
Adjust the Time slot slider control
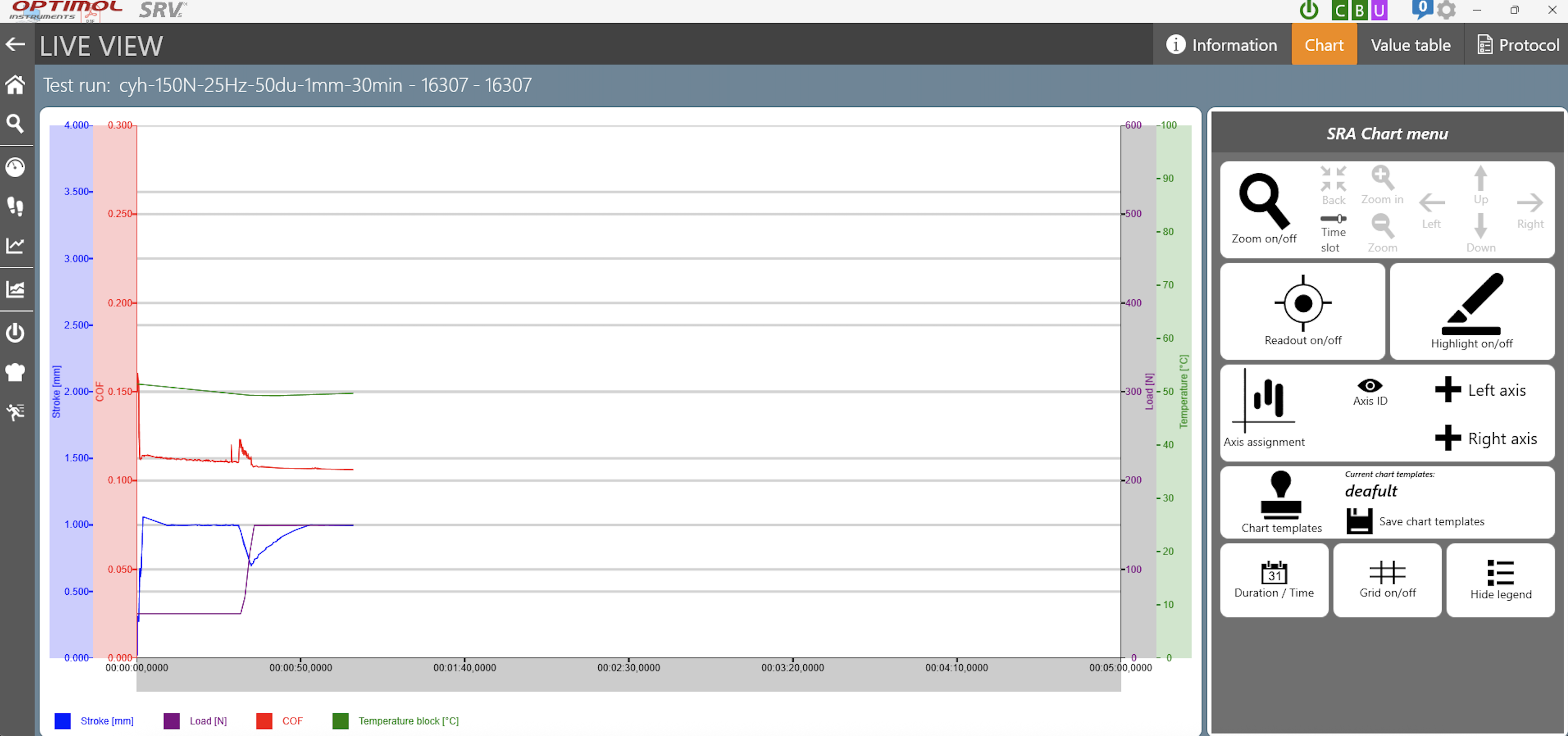(x=1333, y=234)
